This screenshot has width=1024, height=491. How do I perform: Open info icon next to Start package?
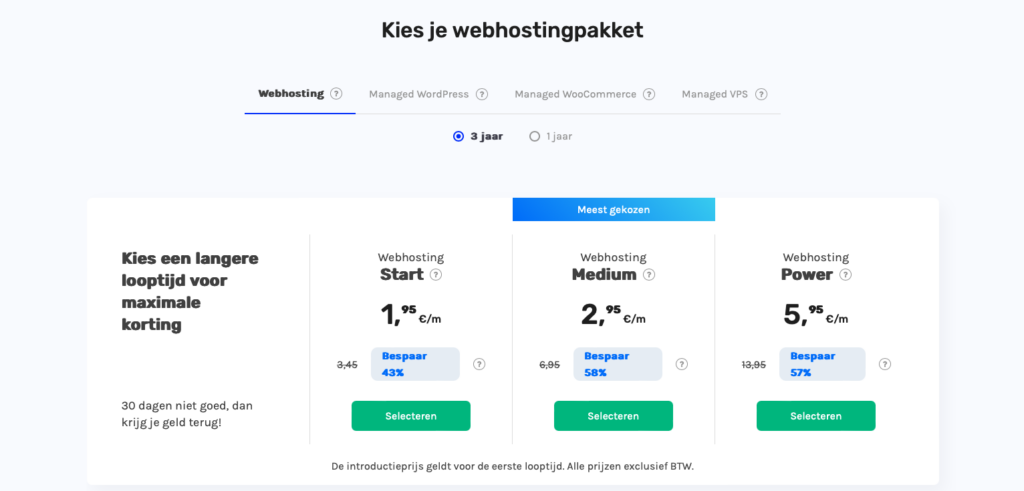click(436, 275)
